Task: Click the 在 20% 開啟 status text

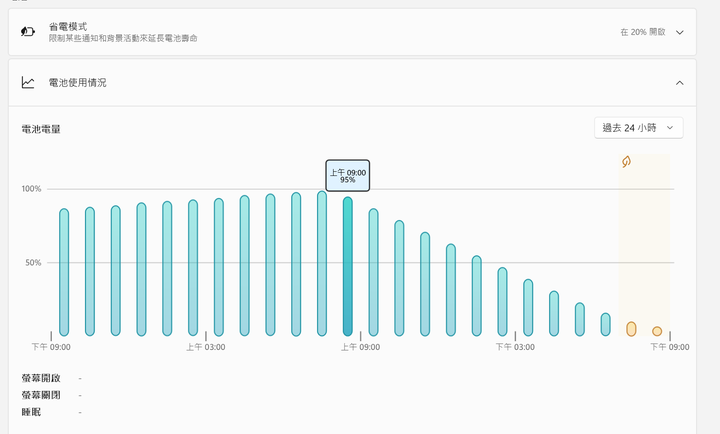Action: [x=643, y=32]
